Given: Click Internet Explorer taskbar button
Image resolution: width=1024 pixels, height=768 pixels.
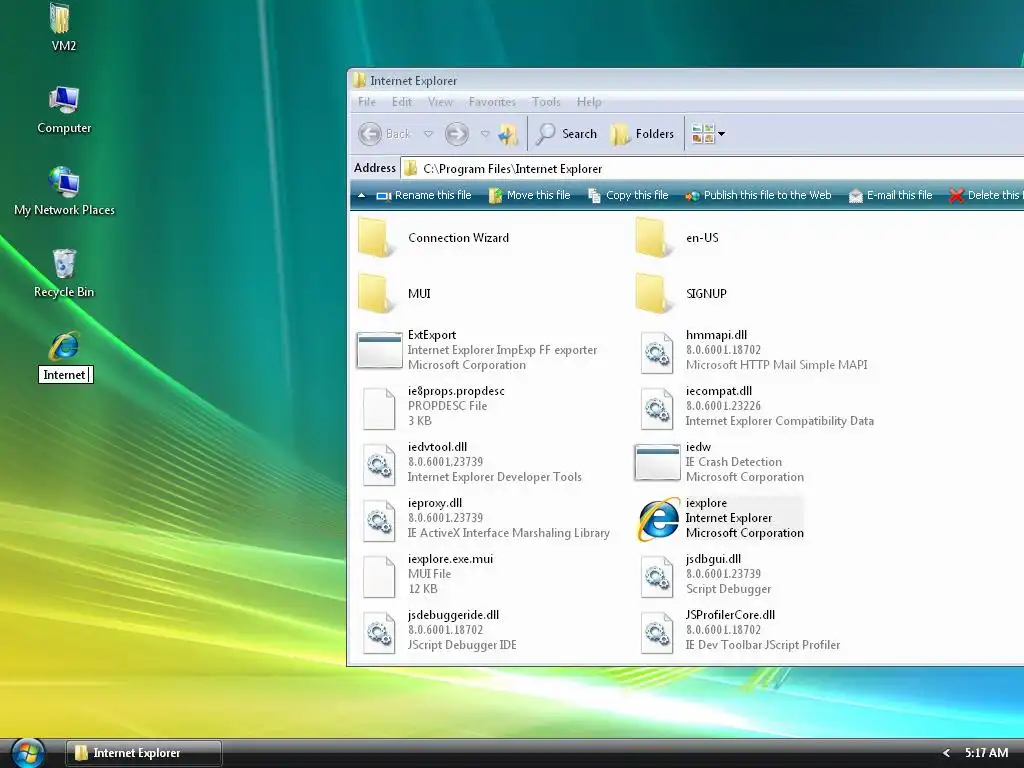Looking at the screenshot, I should pos(144,753).
